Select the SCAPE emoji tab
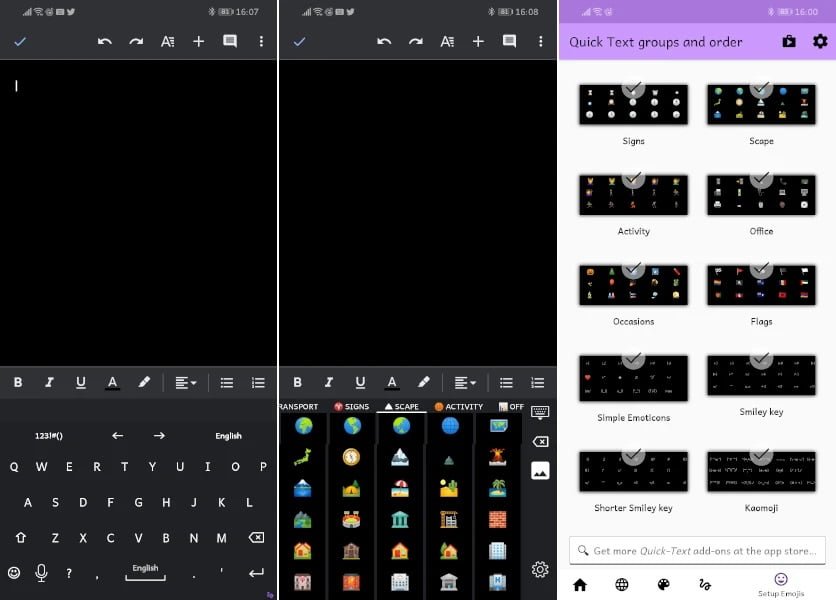The image size is (836, 600). (402, 406)
